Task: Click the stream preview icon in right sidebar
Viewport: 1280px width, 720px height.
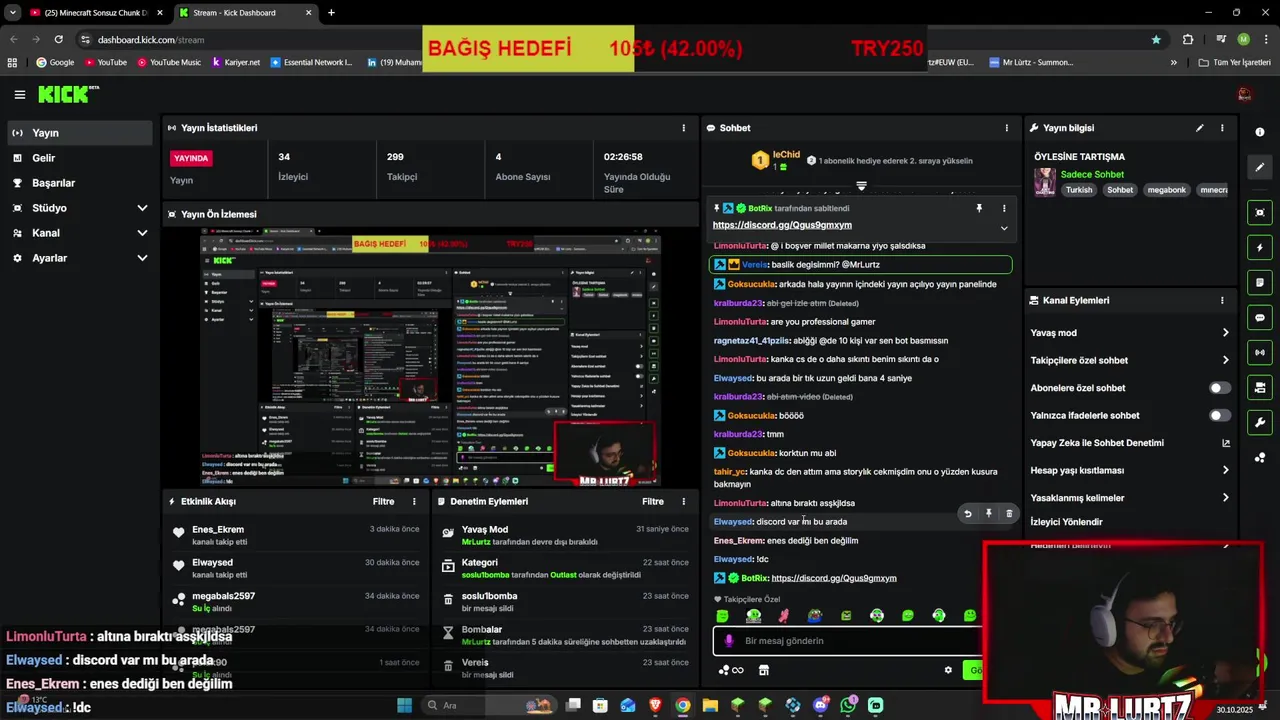Action: coord(1260,387)
